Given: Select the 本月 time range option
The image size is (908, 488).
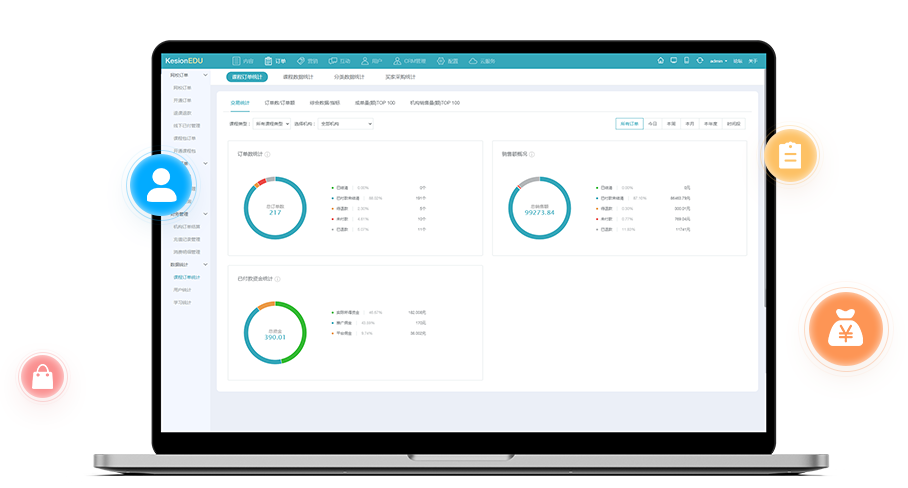Looking at the screenshot, I should coord(689,124).
